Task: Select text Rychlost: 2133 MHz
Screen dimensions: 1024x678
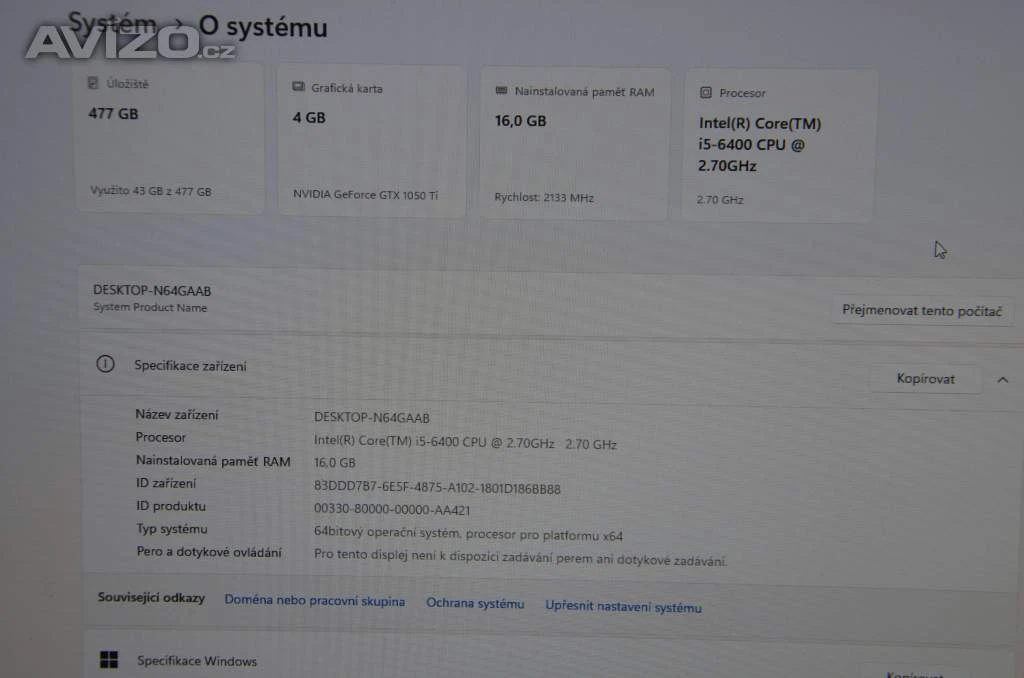Action: coord(543,197)
